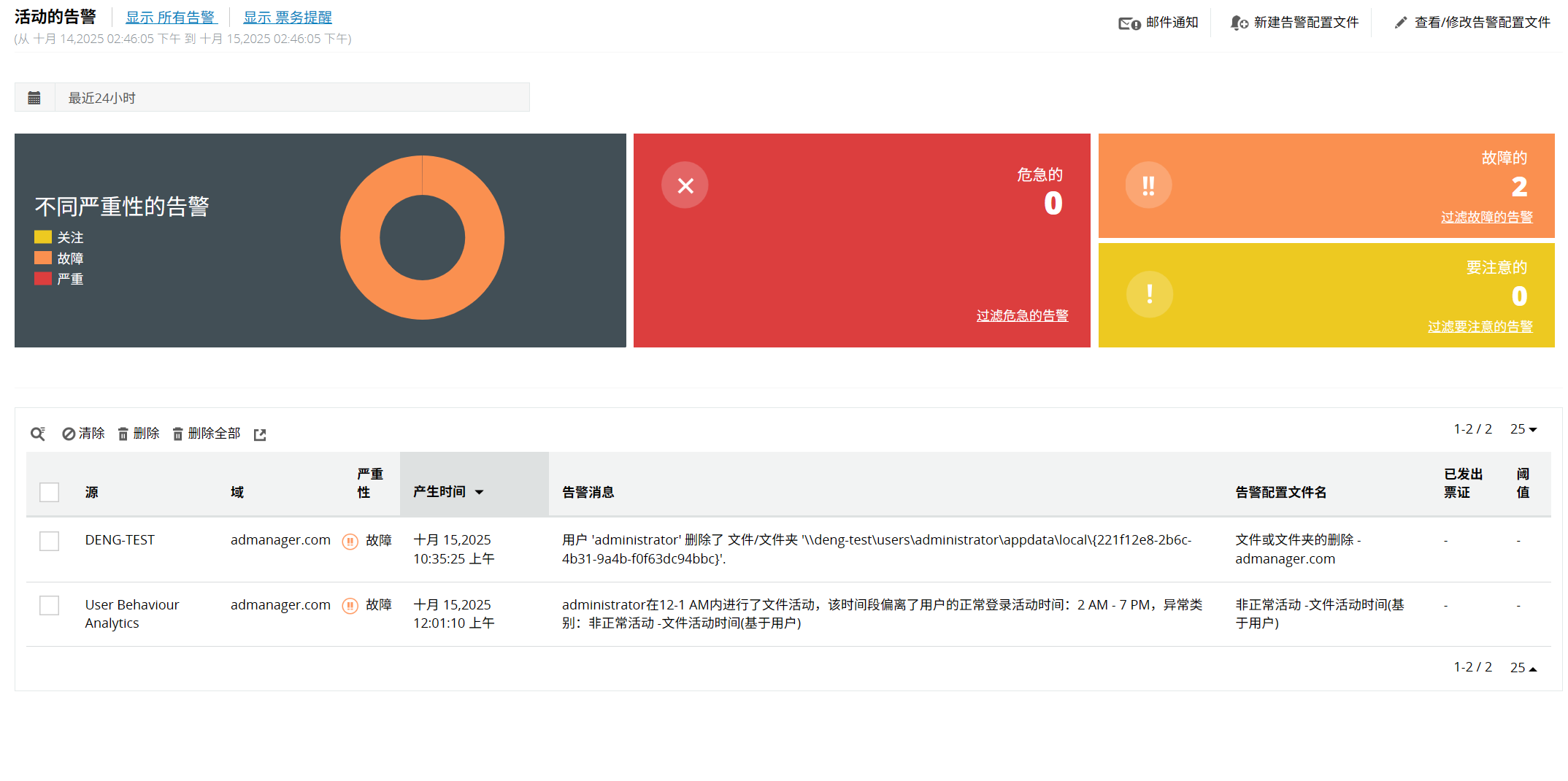Image resolution: width=1568 pixels, height=781 pixels.
Task: Click the 过滤危急的告警 link
Action: pos(1021,315)
